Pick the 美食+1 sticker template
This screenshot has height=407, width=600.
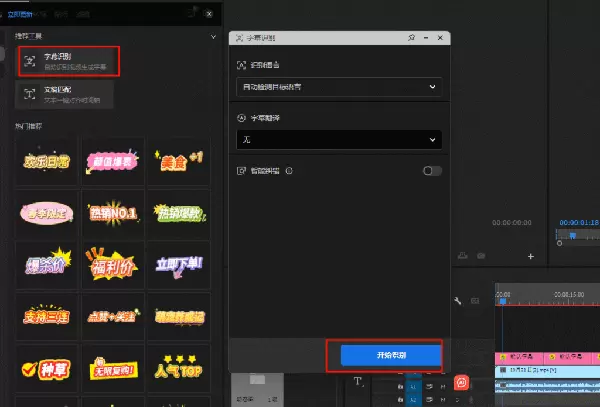(x=172, y=160)
